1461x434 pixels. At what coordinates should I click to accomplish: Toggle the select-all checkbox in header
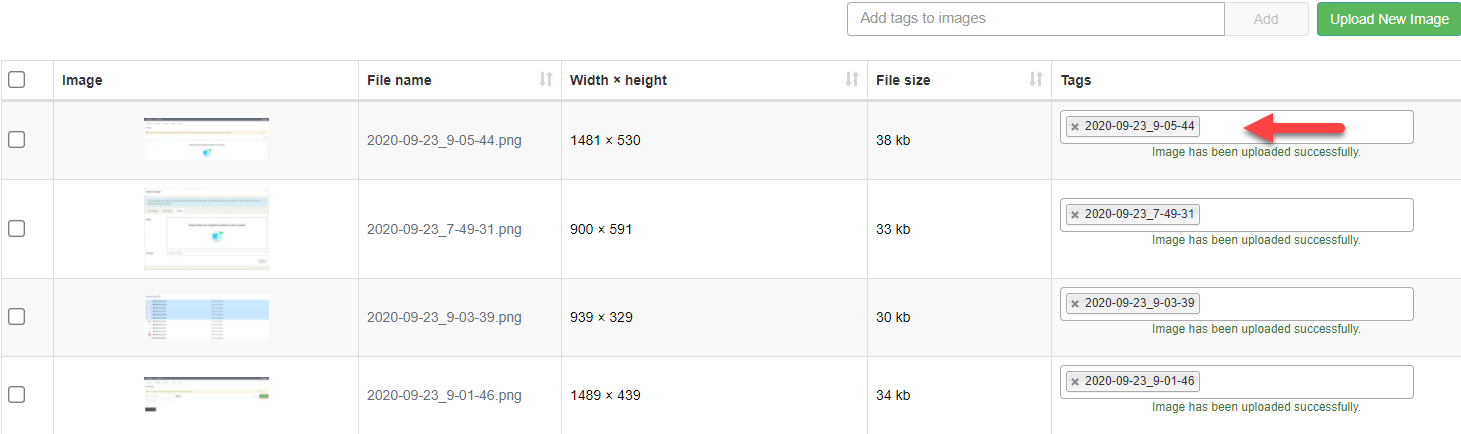[17, 80]
